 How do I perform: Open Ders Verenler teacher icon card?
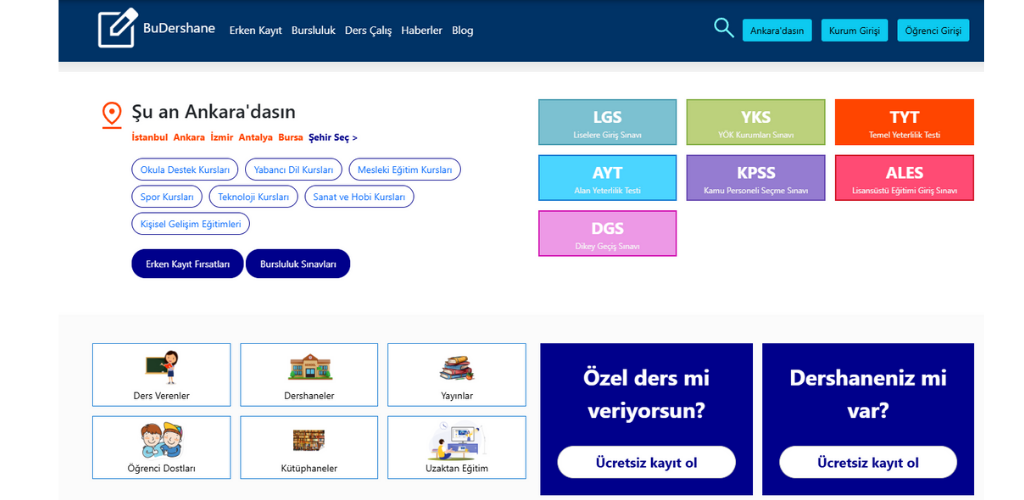pyautogui.click(x=161, y=375)
